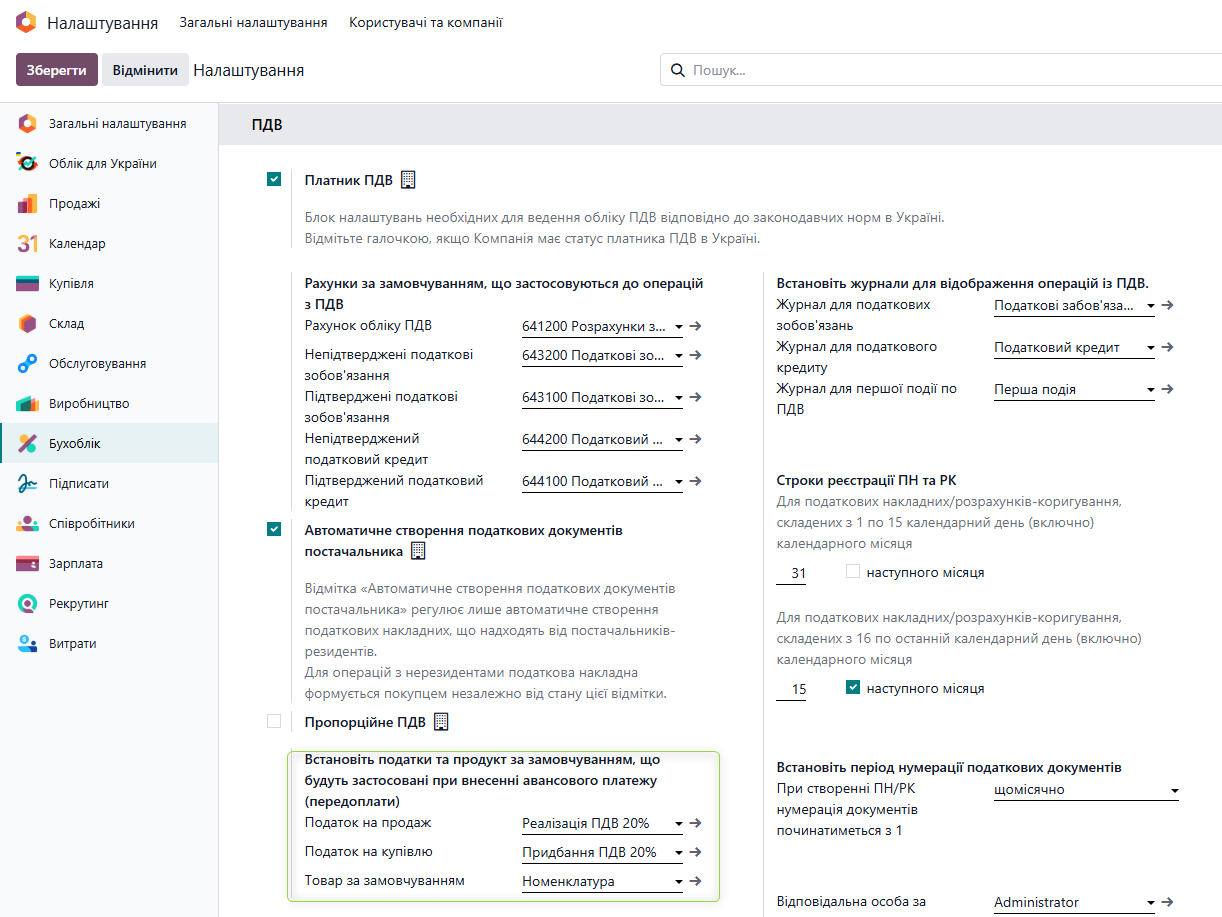Check наступного місяця next to 31 days
The width and height of the screenshot is (1222, 917).
[853, 572]
